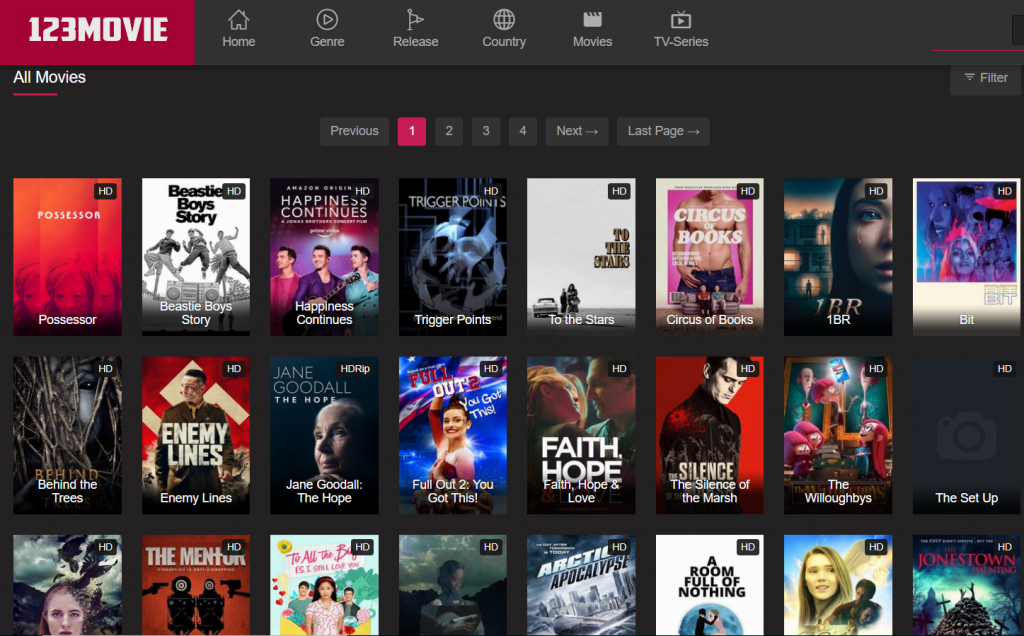Click the Country globe icon
Image resolution: width=1024 pixels, height=636 pixels.
pyautogui.click(x=504, y=20)
